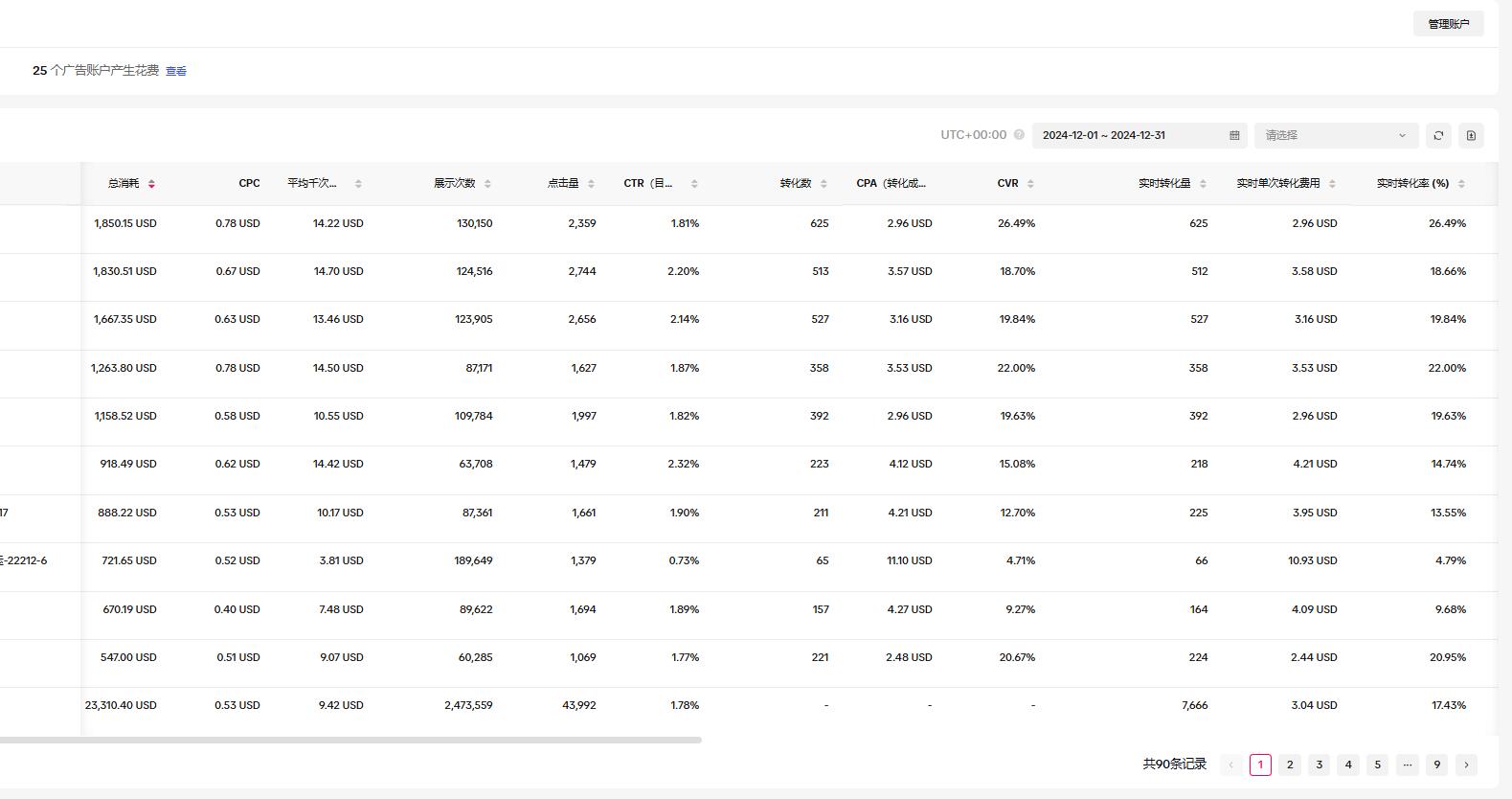1512x799 pixels.
Task: Sort the 展示次数 column using its arrows
Action: [x=487, y=184]
